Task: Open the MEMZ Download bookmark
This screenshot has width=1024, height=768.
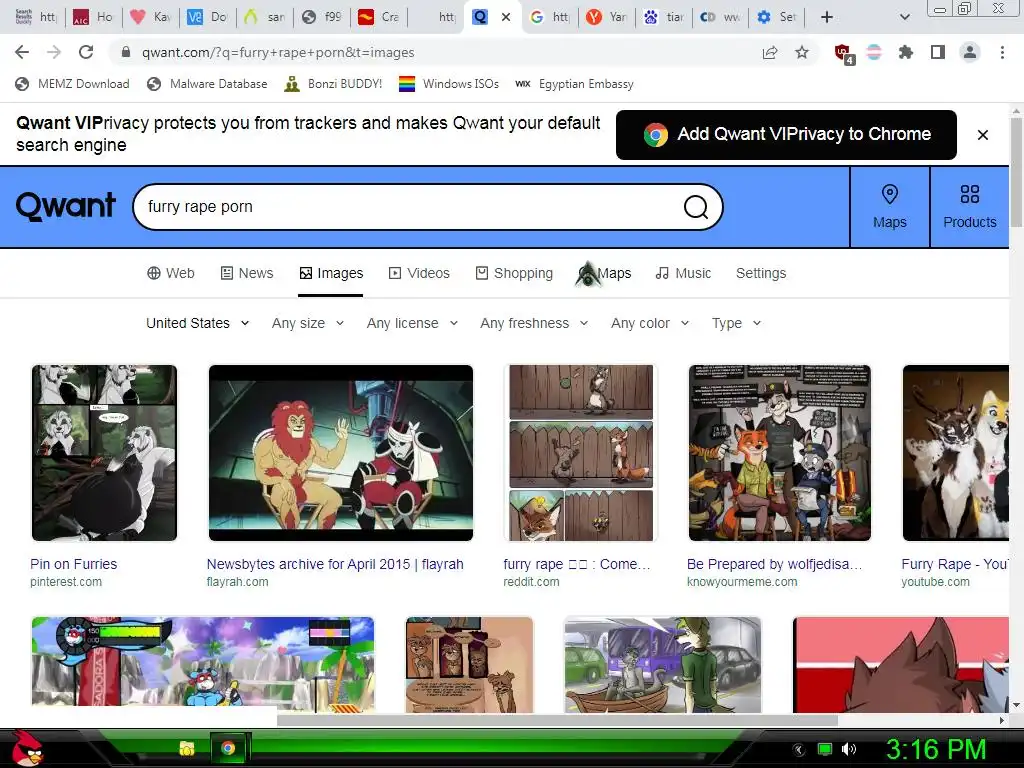Action: (x=72, y=84)
